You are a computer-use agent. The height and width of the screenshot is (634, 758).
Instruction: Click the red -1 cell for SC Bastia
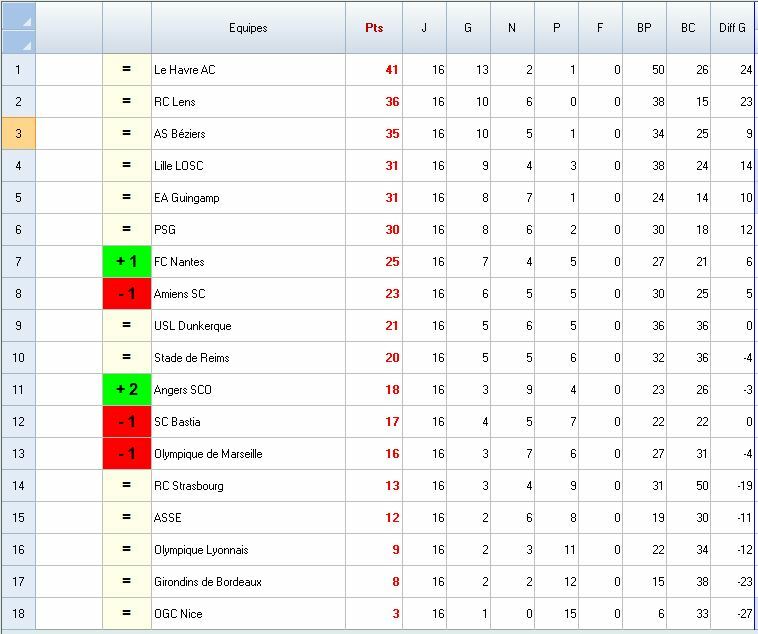click(127, 422)
